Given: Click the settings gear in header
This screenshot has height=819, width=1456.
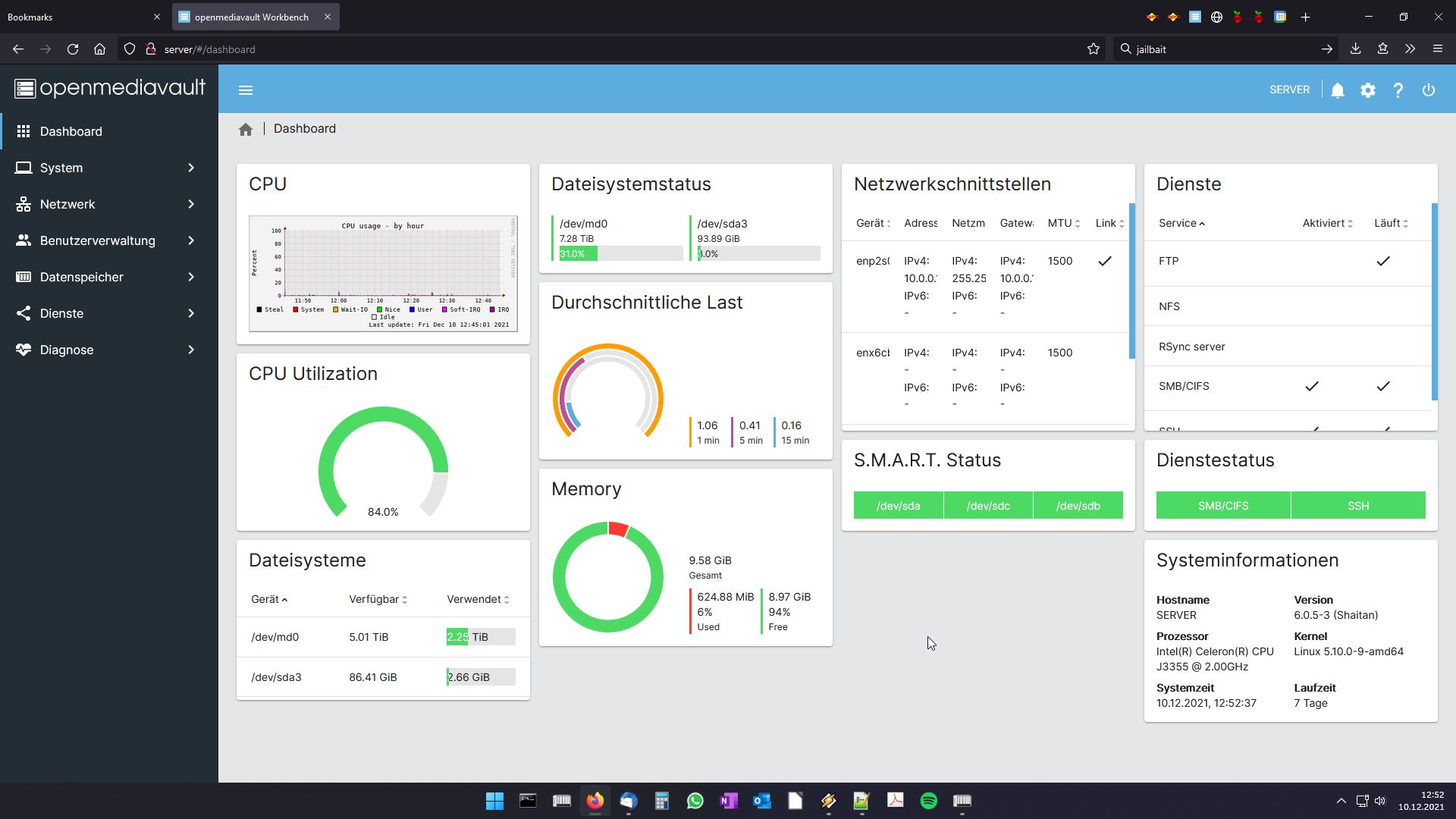Looking at the screenshot, I should [x=1368, y=90].
